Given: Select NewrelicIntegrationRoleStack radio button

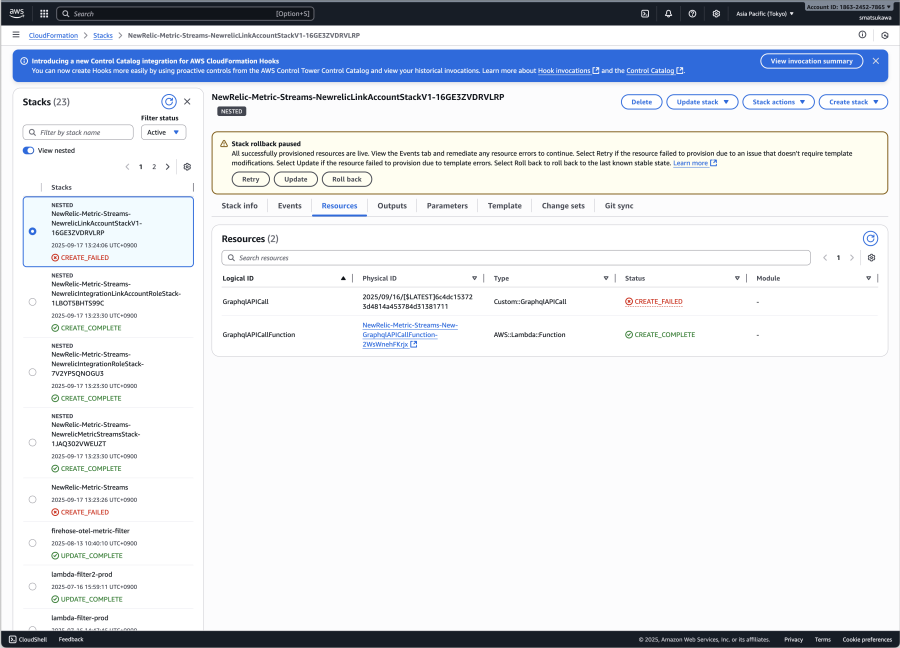Looking at the screenshot, I should pos(33,372).
